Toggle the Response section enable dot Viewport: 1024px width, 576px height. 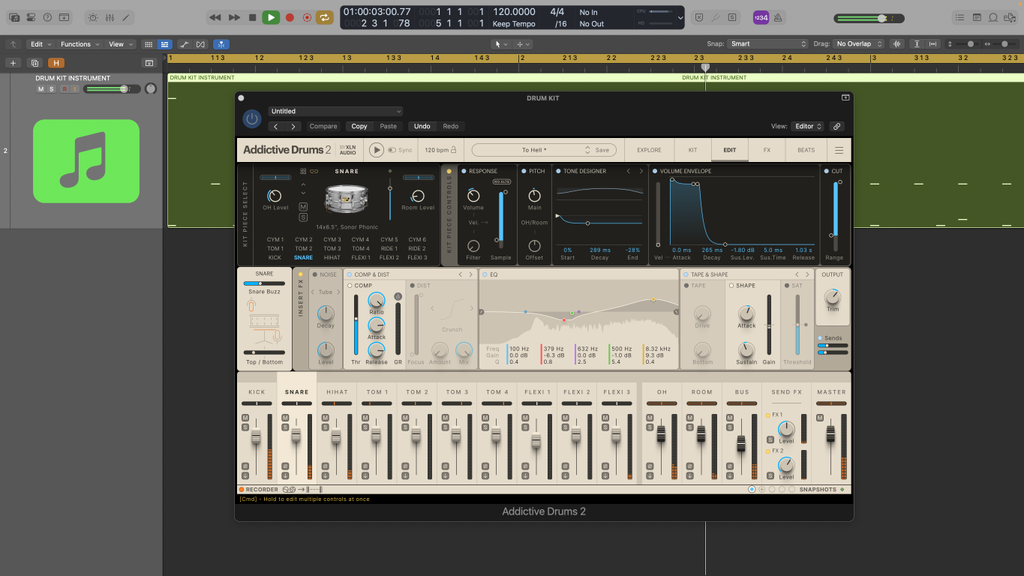click(x=464, y=171)
